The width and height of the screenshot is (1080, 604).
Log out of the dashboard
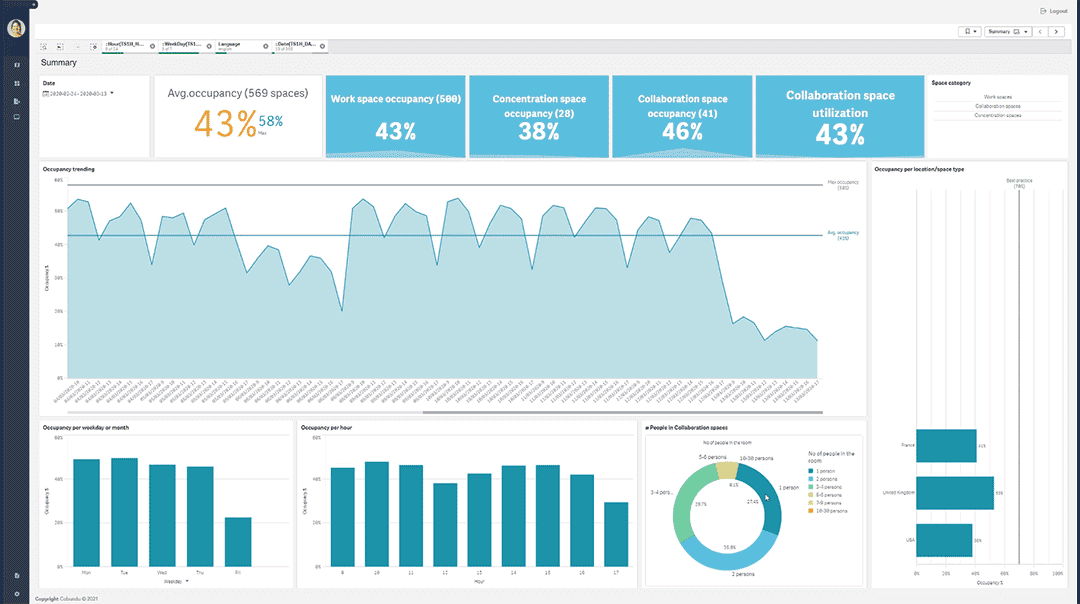[1054, 10]
